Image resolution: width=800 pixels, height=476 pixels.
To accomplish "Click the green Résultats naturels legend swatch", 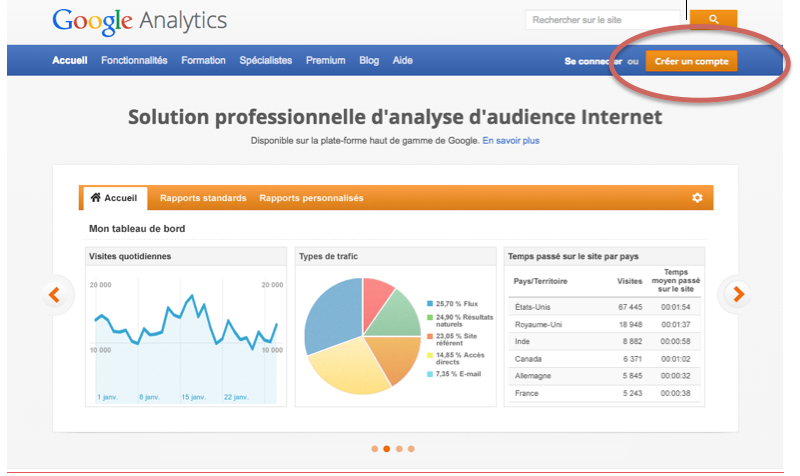I will 430,317.
